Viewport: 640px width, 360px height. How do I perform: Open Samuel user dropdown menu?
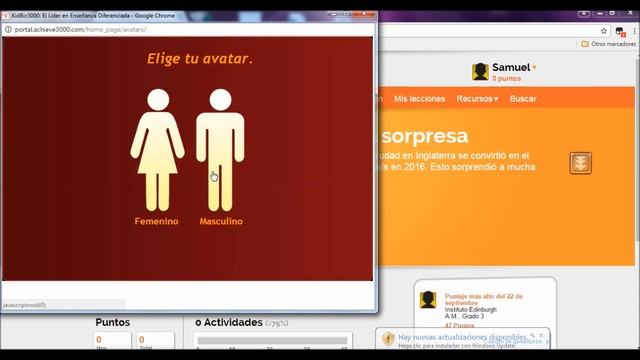[534, 67]
